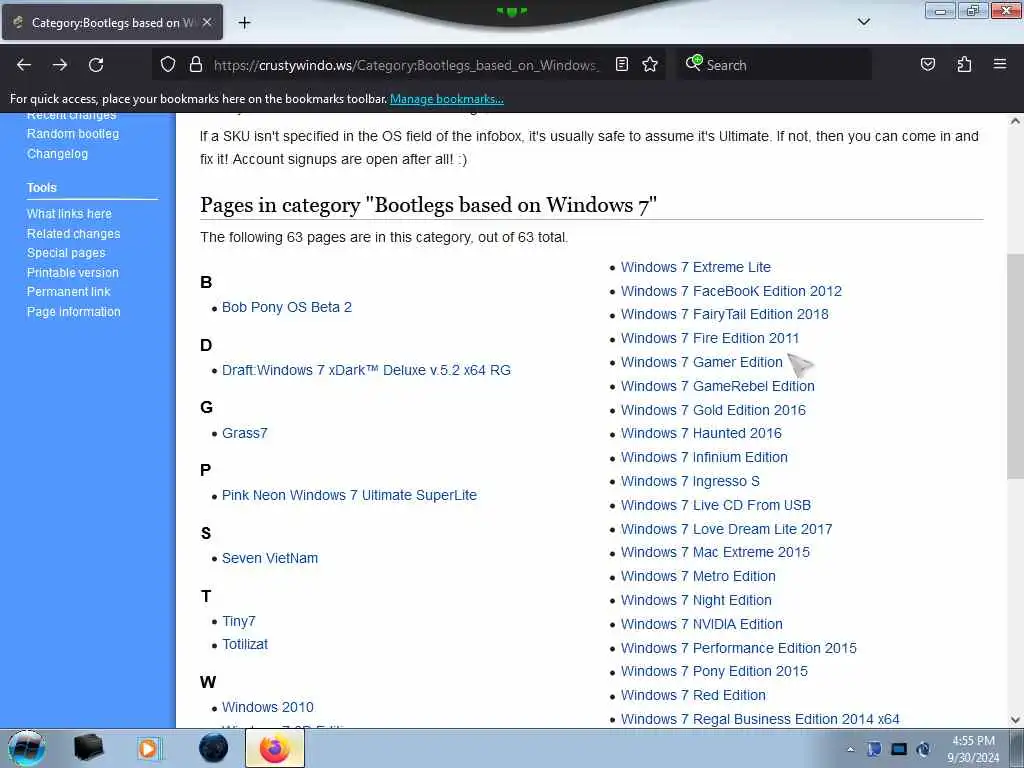Open Seven VietNam page
Screen dimensions: 1024x768
coord(270,558)
